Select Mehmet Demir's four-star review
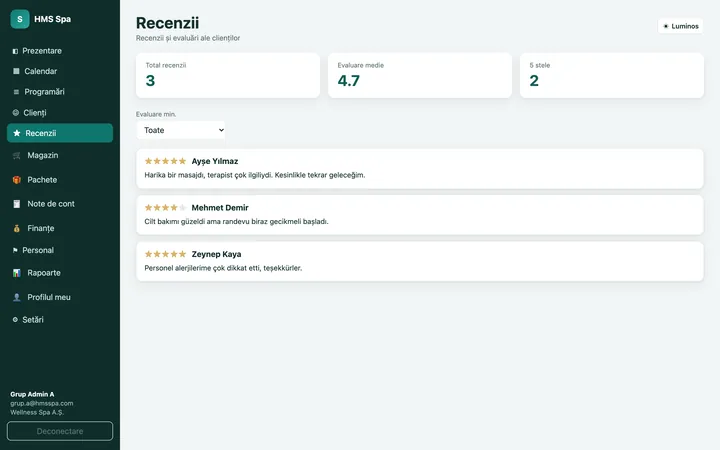Screen dimensions: 720x450 (x=420, y=215)
